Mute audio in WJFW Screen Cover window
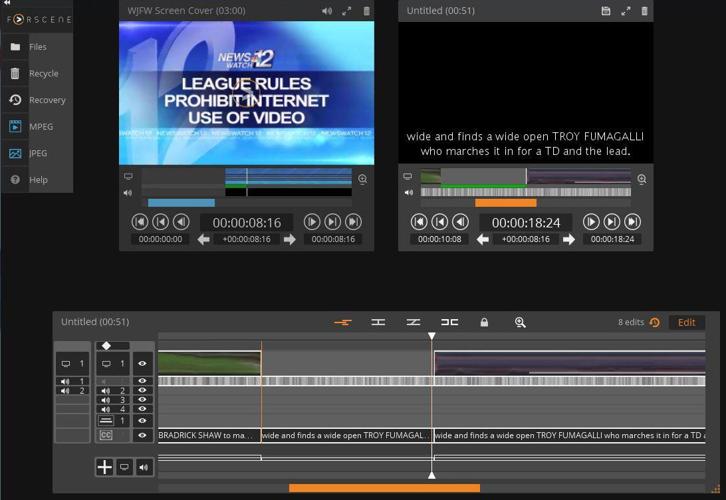The height and width of the screenshot is (500, 726). (327, 11)
